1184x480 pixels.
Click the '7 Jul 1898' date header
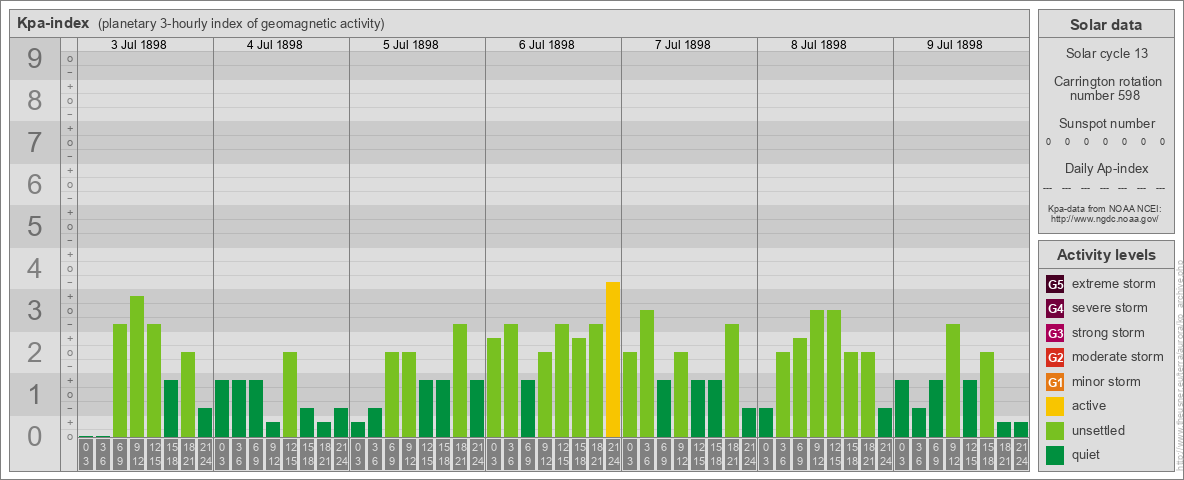point(683,45)
